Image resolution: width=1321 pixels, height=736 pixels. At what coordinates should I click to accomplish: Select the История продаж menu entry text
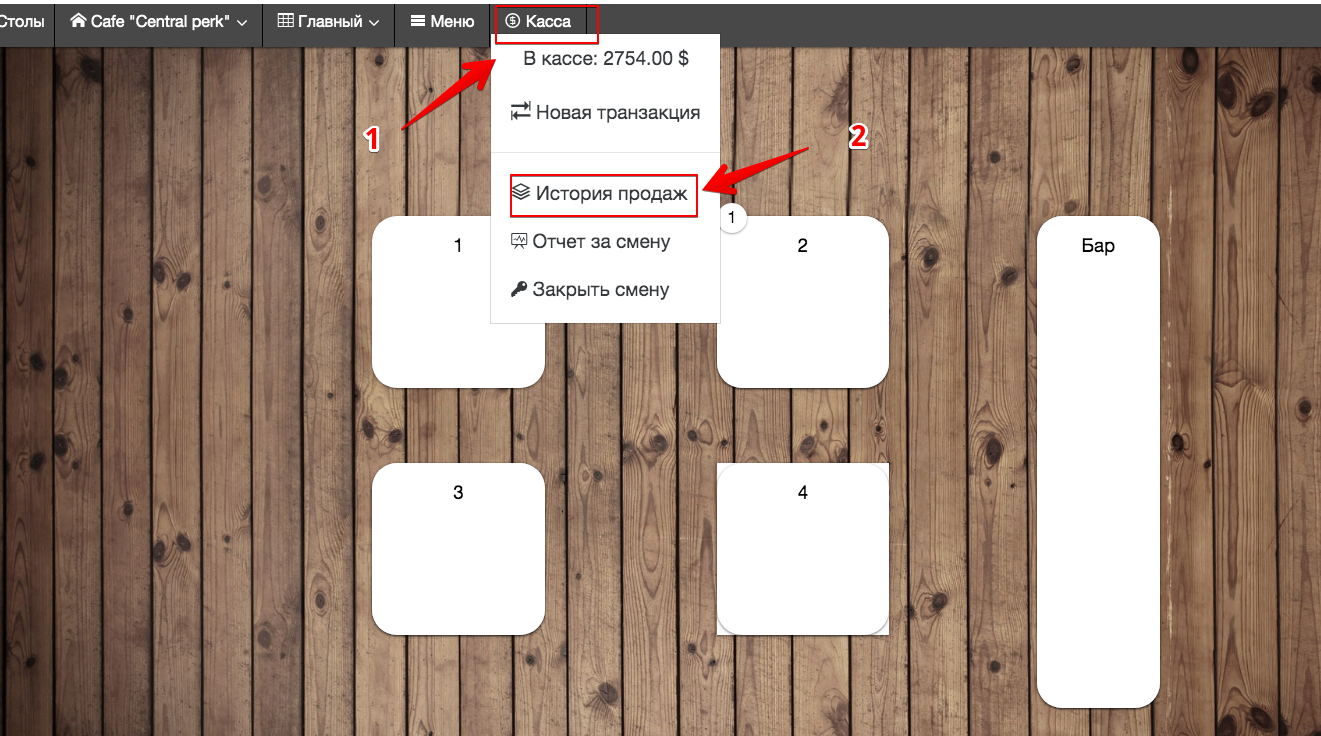611,193
